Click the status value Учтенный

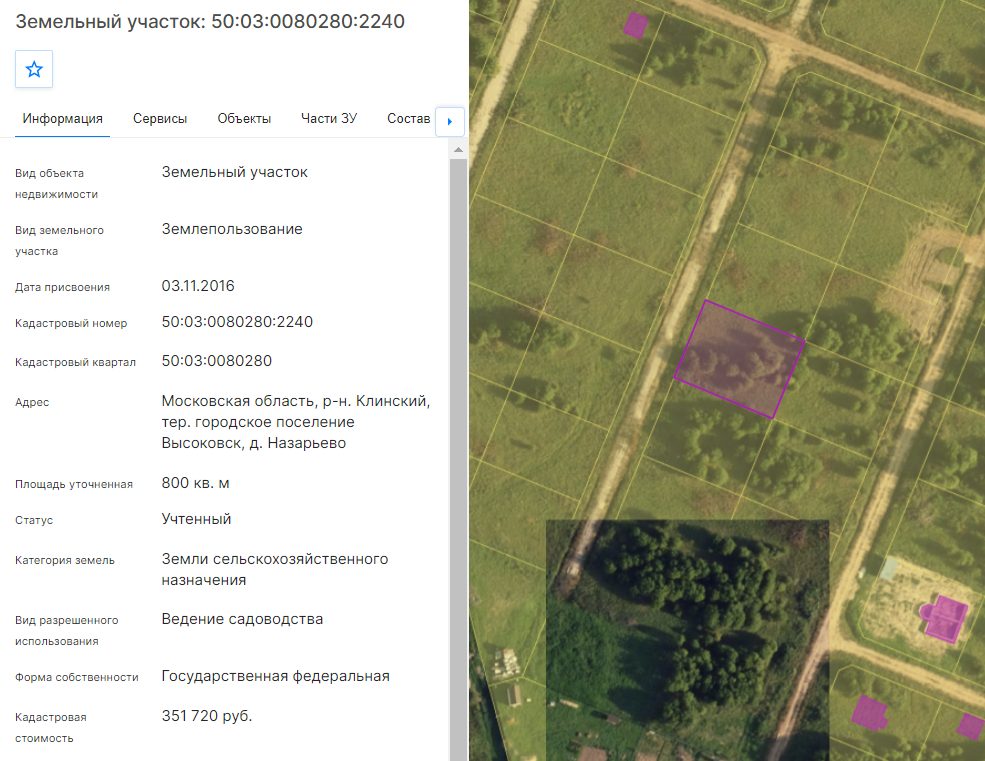[197, 519]
